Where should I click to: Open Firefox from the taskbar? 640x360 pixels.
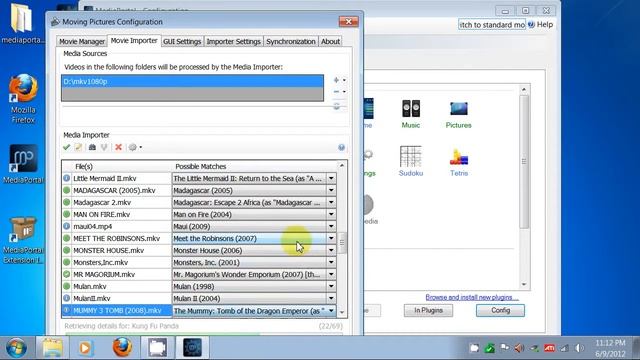click(x=122, y=348)
